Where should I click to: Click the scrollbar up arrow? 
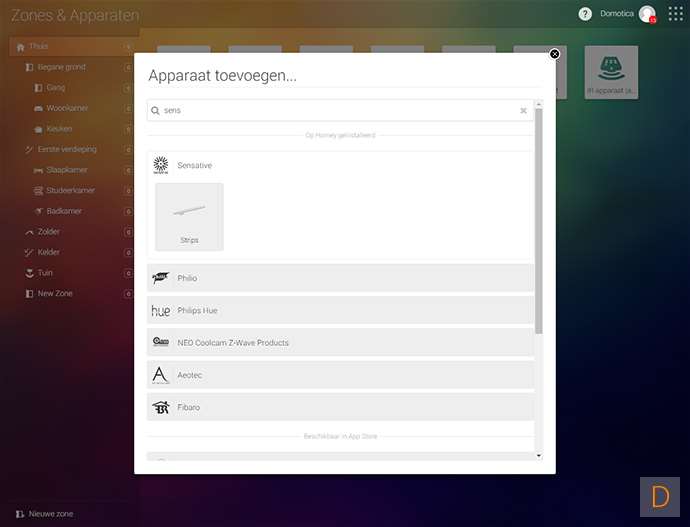(x=539, y=104)
